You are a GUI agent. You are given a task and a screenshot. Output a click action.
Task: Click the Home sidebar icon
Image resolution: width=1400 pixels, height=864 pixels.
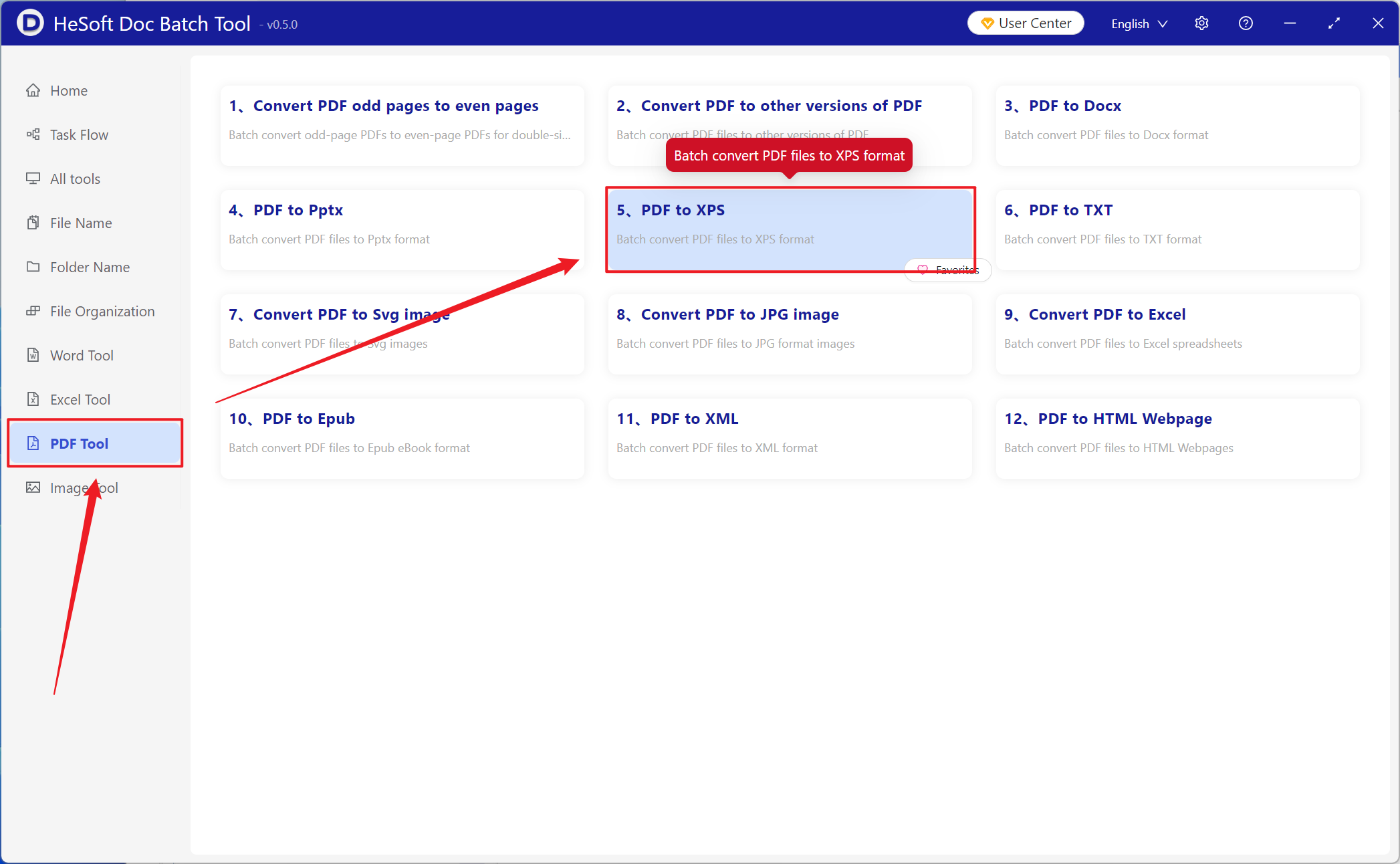click(x=33, y=90)
